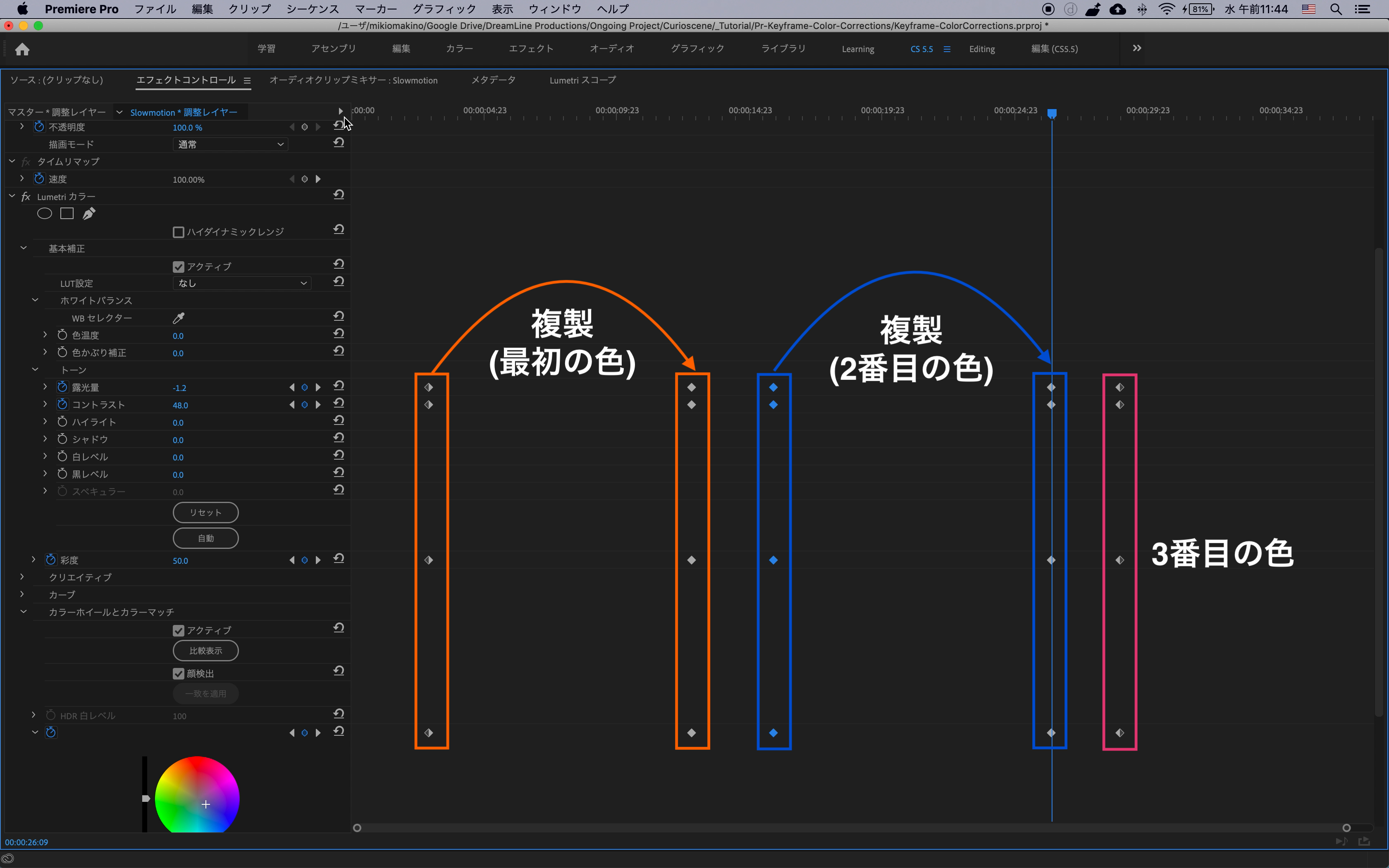Open the シーケンス menu
This screenshot has width=1389, height=868.
pos(312,9)
